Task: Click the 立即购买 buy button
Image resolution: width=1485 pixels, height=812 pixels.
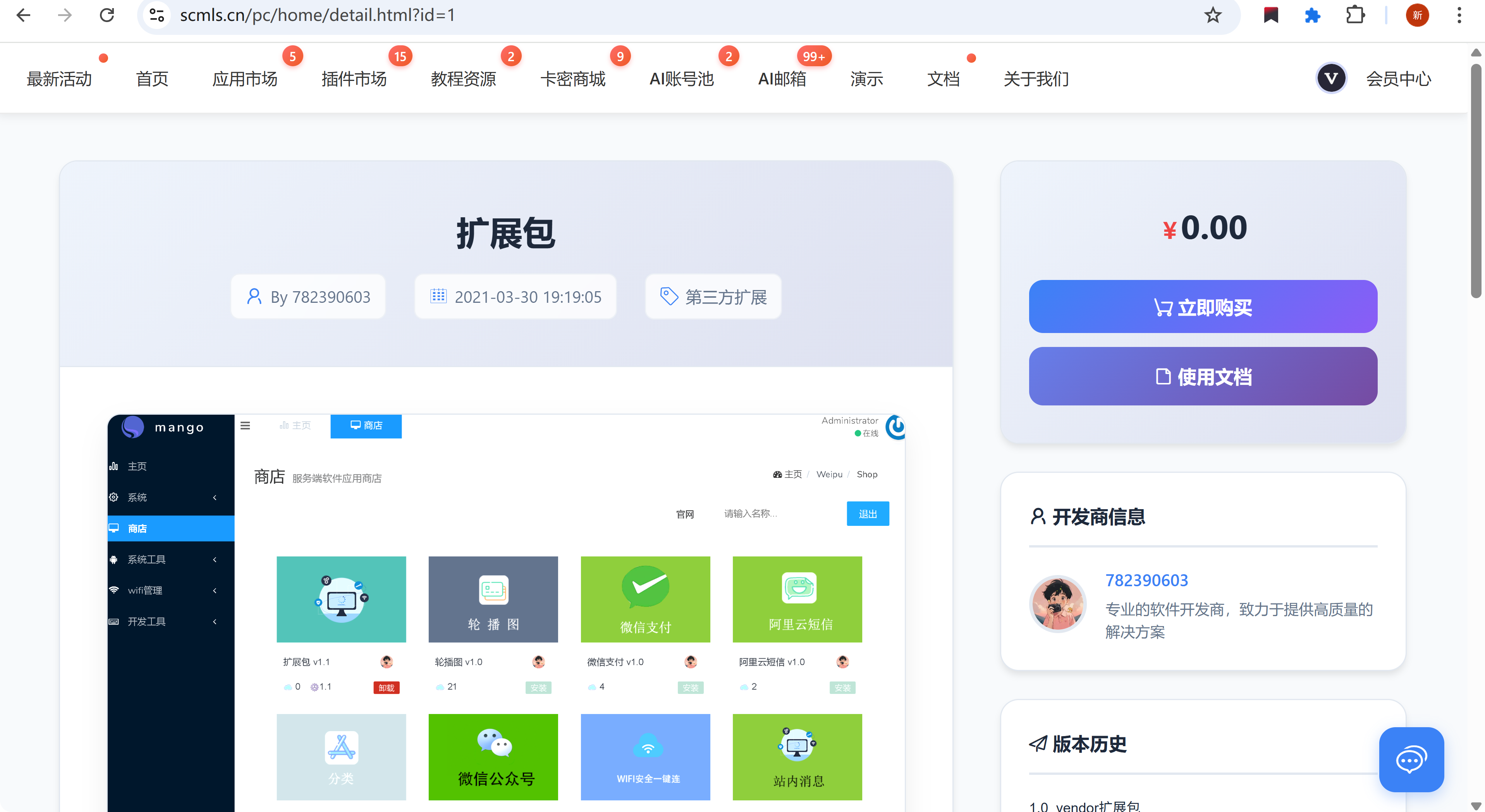Action: (1203, 307)
